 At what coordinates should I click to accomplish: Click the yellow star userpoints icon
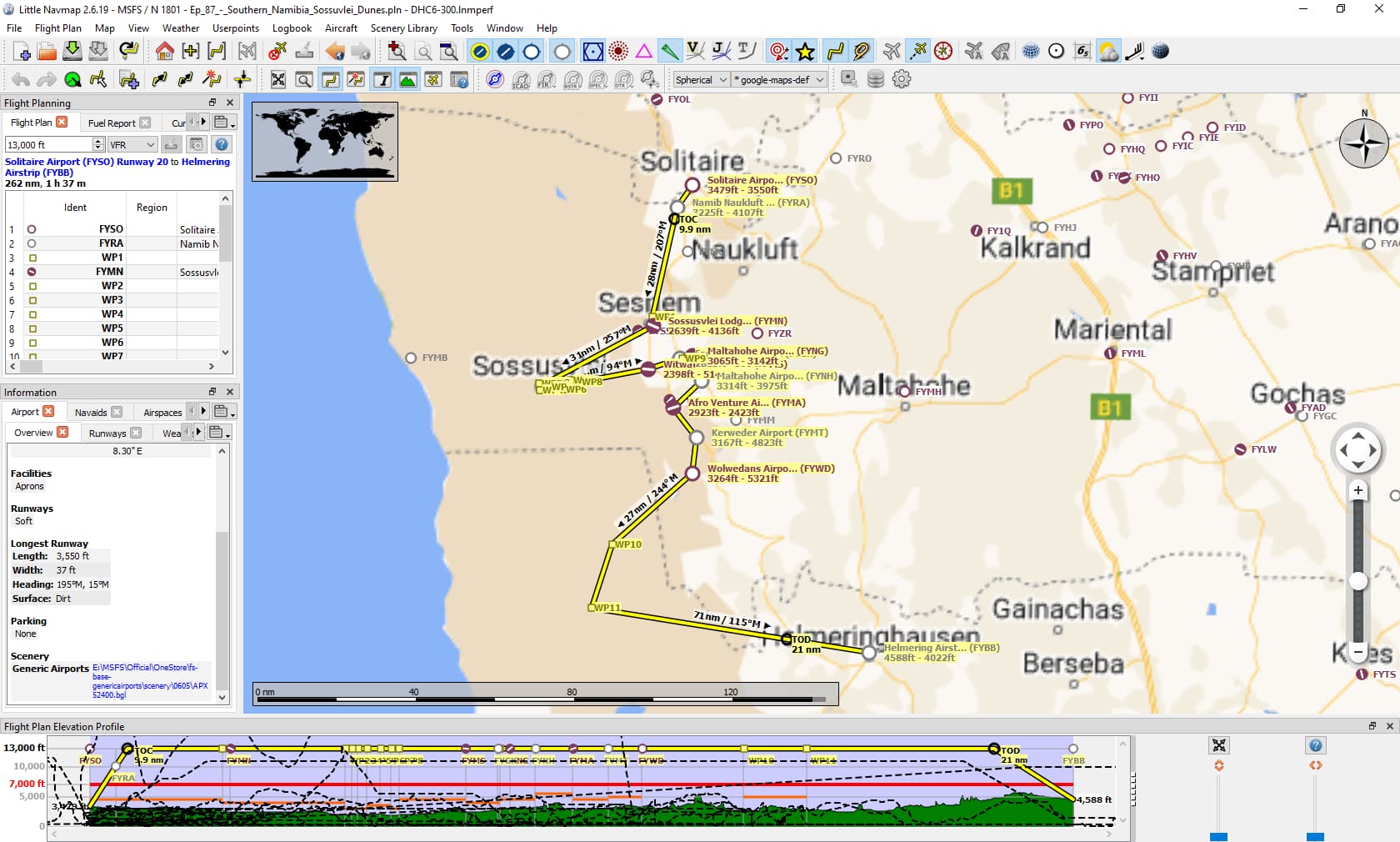coord(805,52)
